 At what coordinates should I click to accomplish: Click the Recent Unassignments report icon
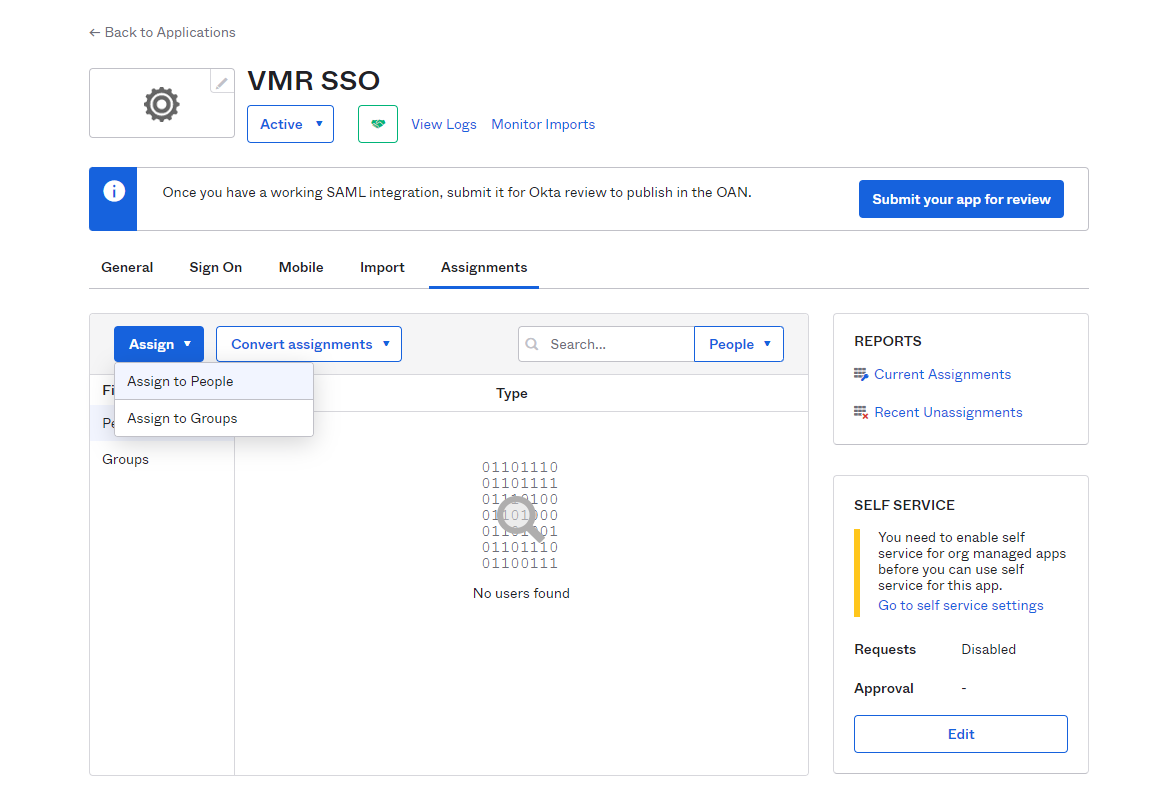861,413
